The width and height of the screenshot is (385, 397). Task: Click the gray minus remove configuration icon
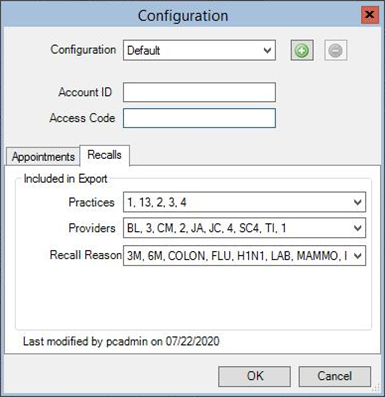(x=335, y=51)
